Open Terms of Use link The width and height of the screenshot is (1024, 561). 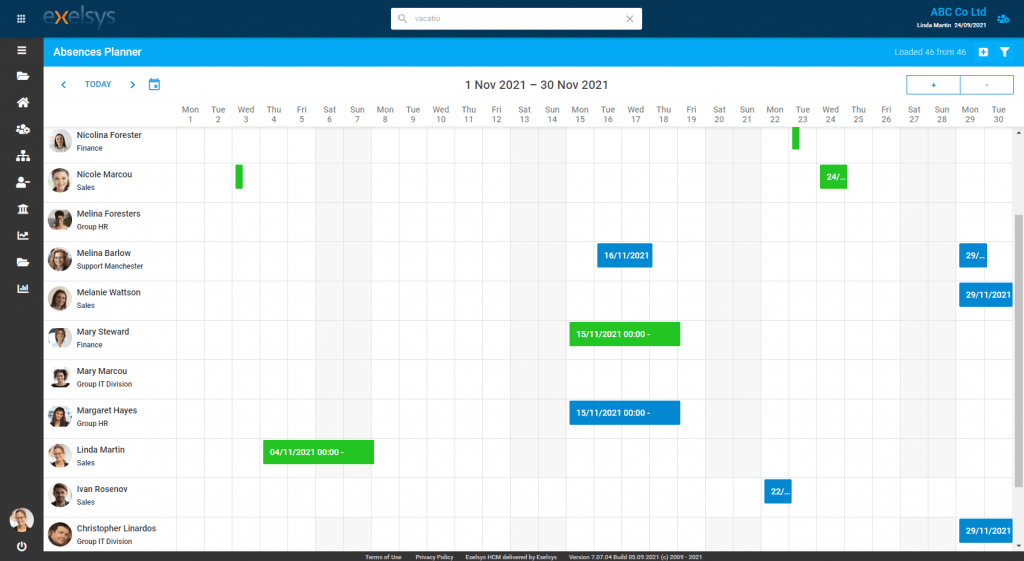383,557
